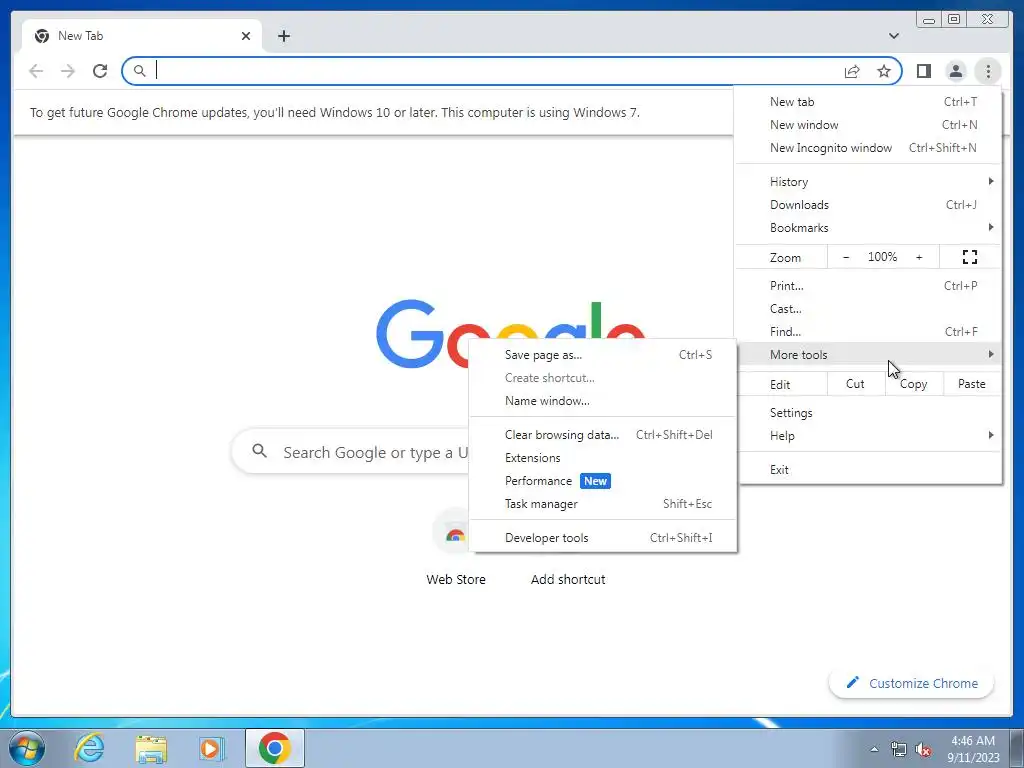Decrease zoom with the minus button
Viewport: 1024px width, 768px height.
(x=846, y=257)
